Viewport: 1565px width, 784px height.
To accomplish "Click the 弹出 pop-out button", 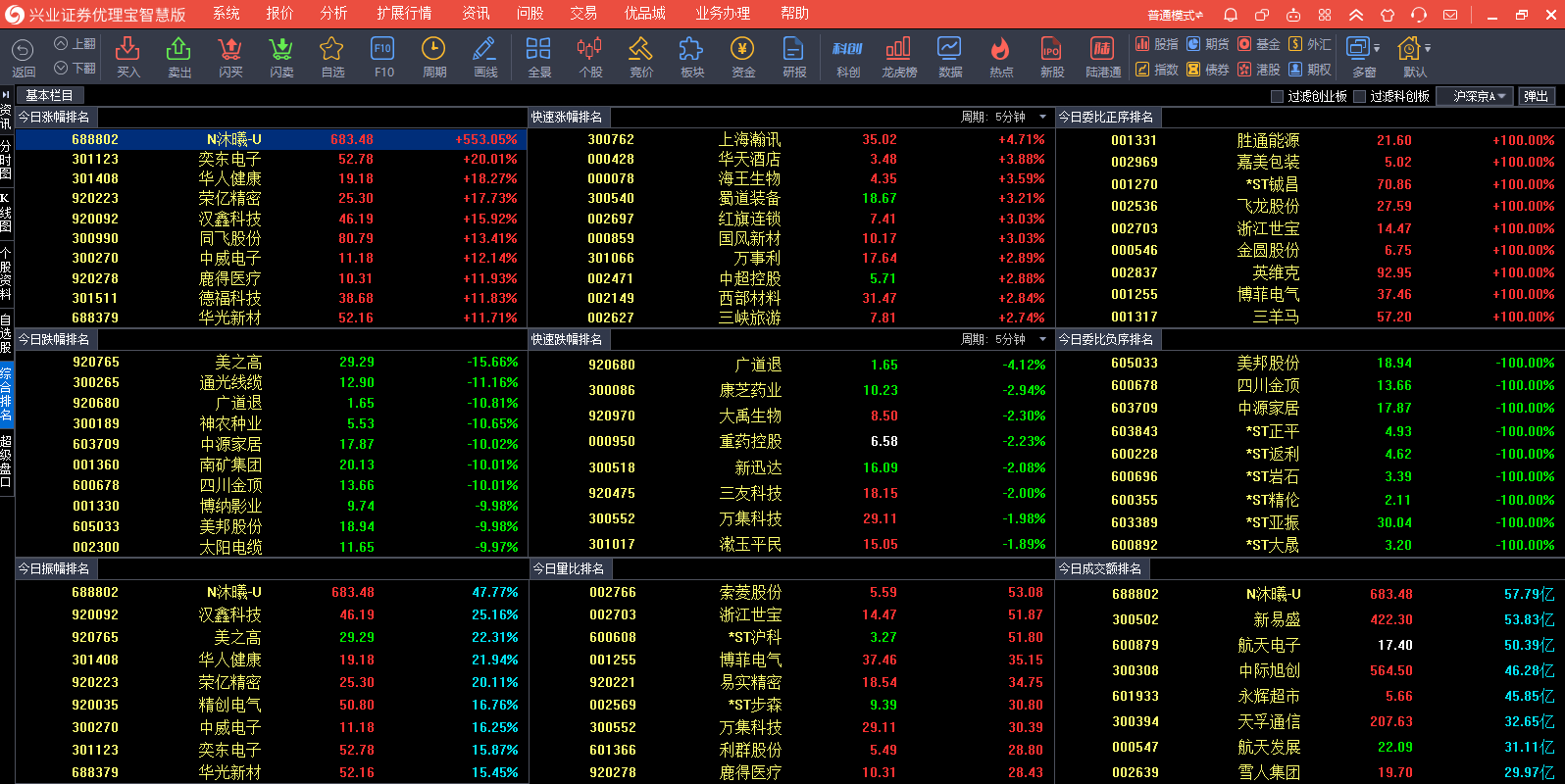I will click(1537, 96).
